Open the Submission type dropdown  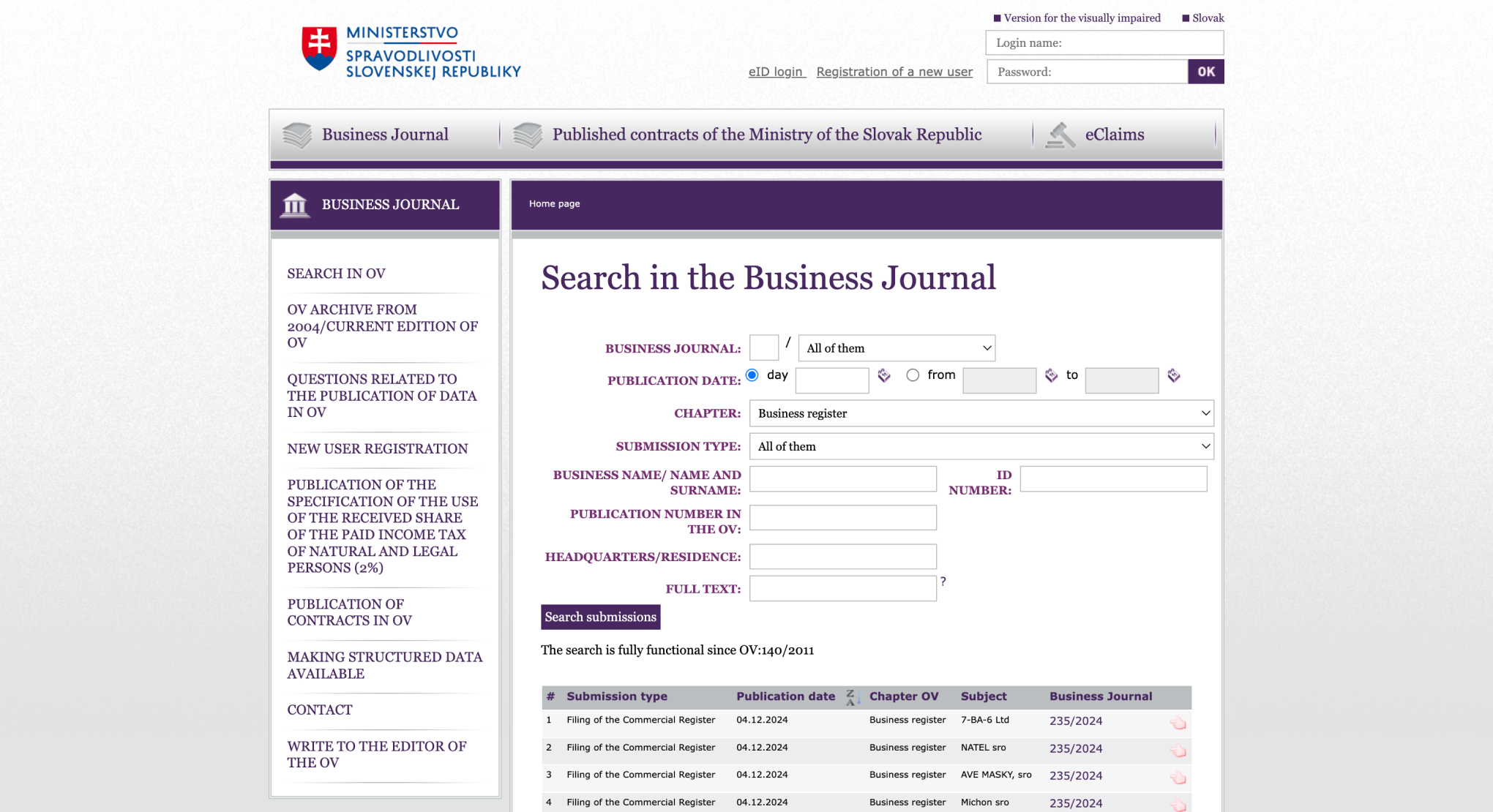(x=981, y=446)
